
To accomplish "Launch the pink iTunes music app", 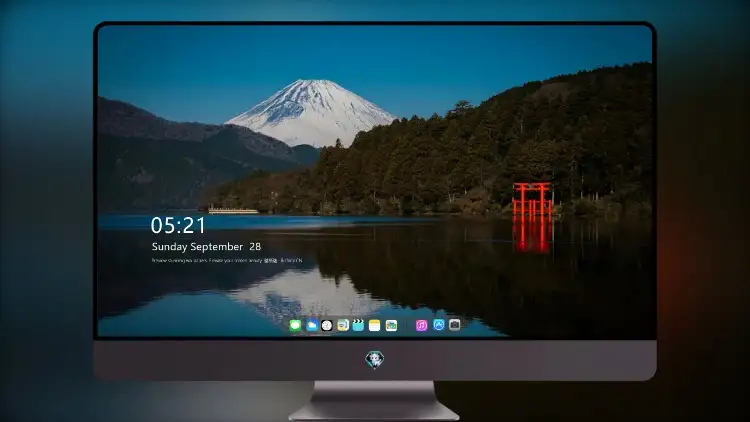I will click(421, 325).
